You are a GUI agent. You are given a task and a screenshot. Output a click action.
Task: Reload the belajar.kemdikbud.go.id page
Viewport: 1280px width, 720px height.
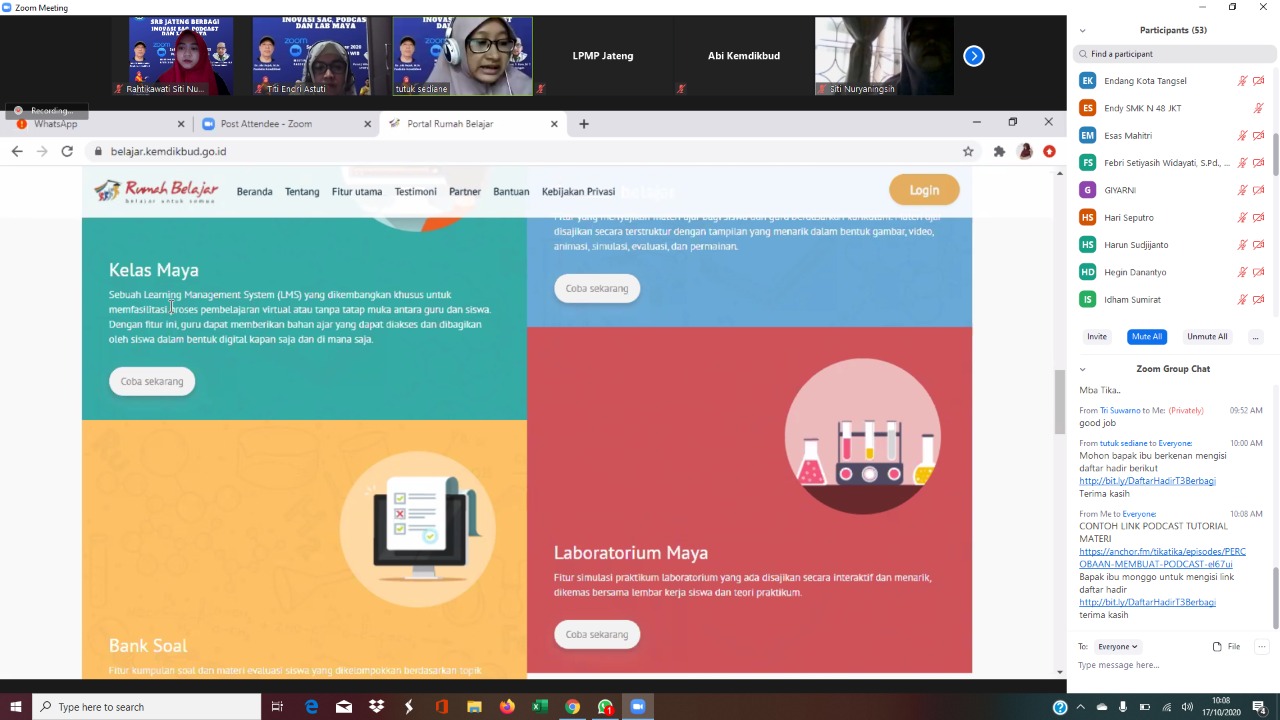(67, 151)
